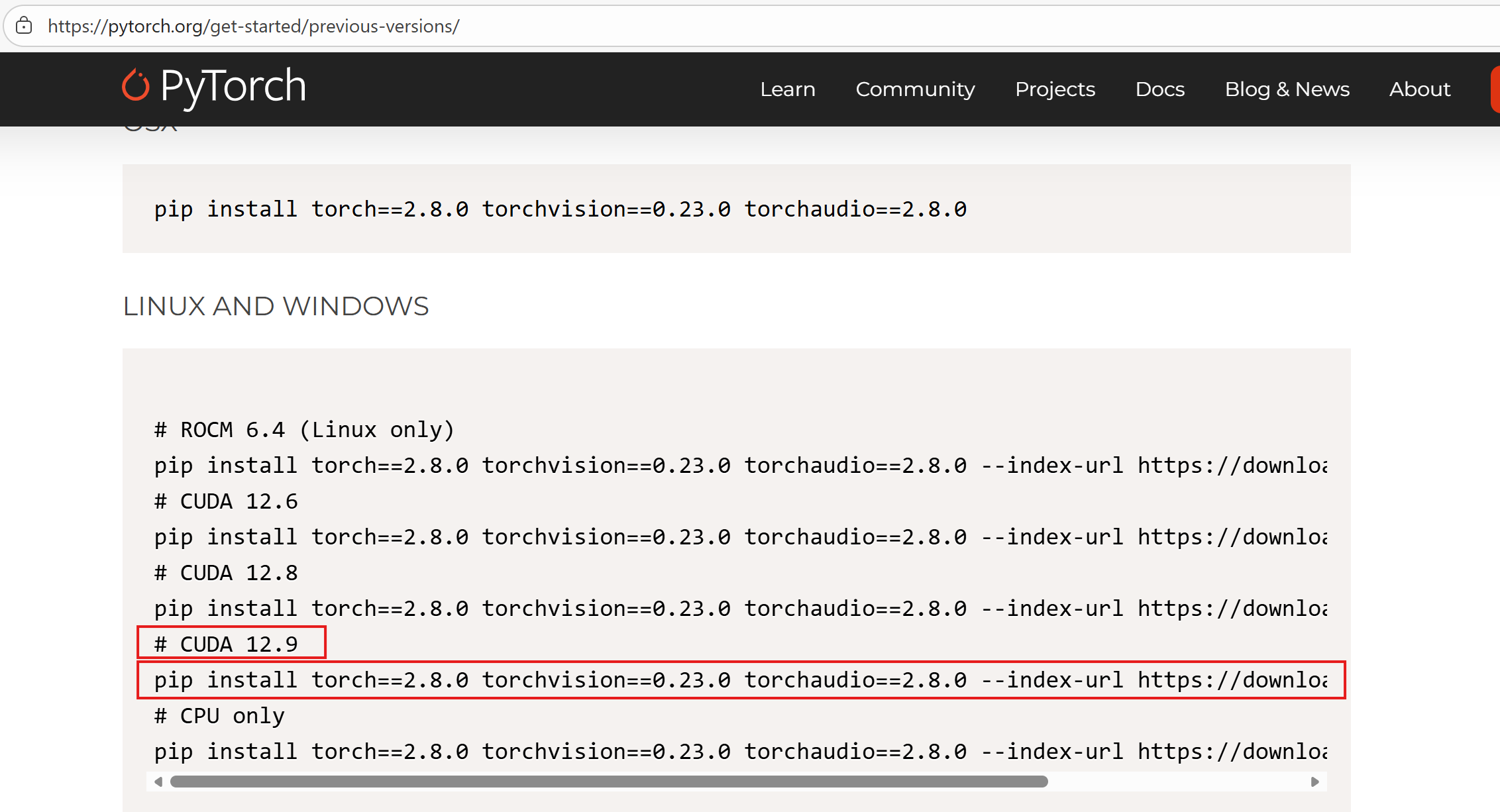Click the '# CUDA 12.9' comment line
The image size is (1500, 812).
226,644
